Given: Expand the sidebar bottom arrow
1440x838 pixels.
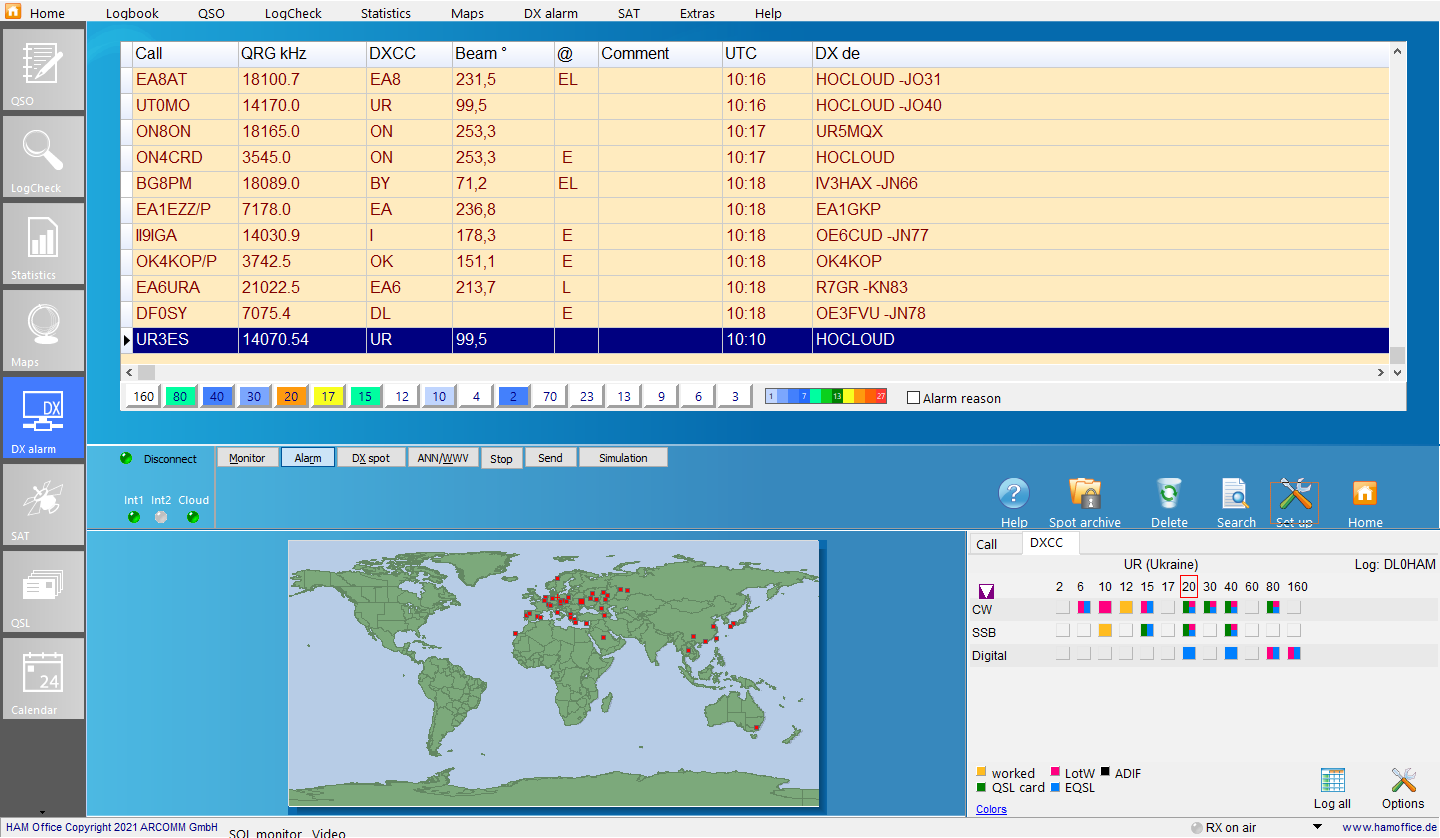Looking at the screenshot, I should pos(42,812).
